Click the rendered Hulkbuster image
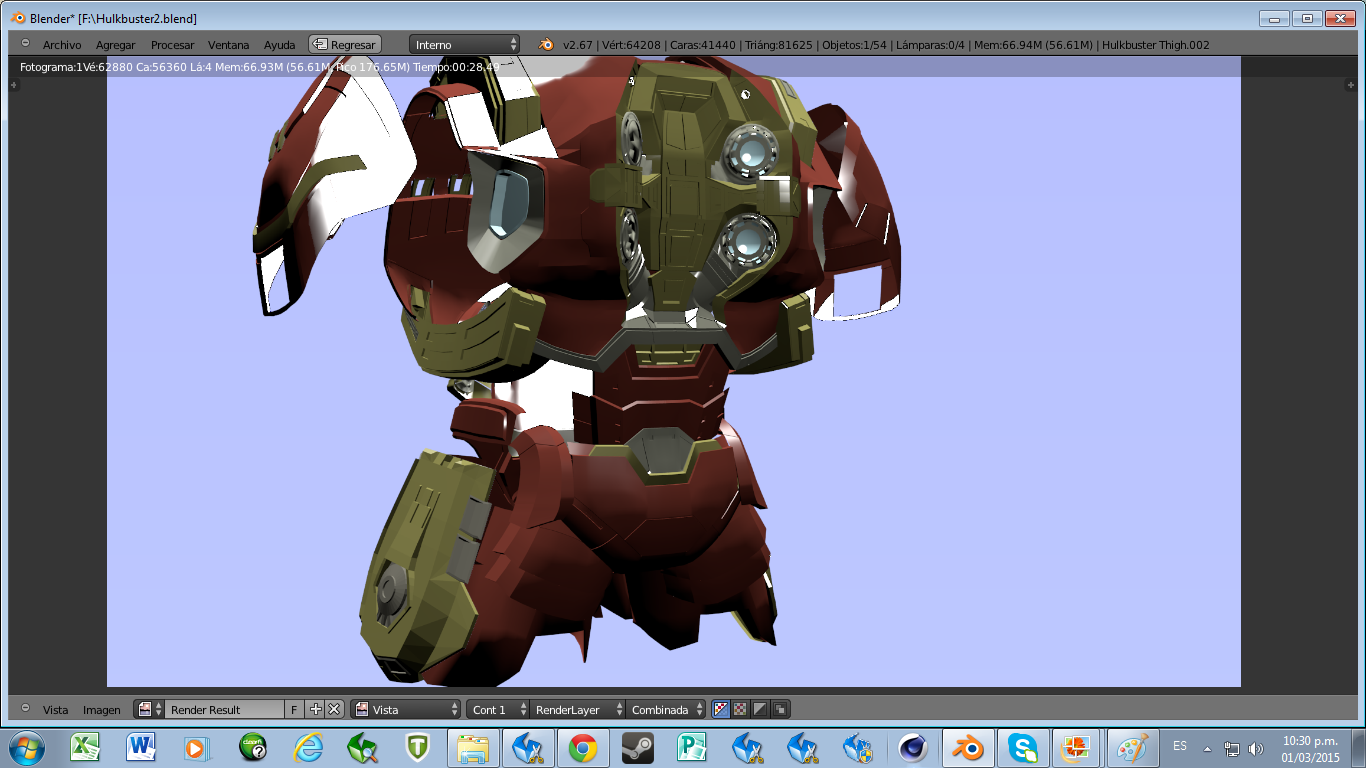This screenshot has width=1366, height=768. 674,371
